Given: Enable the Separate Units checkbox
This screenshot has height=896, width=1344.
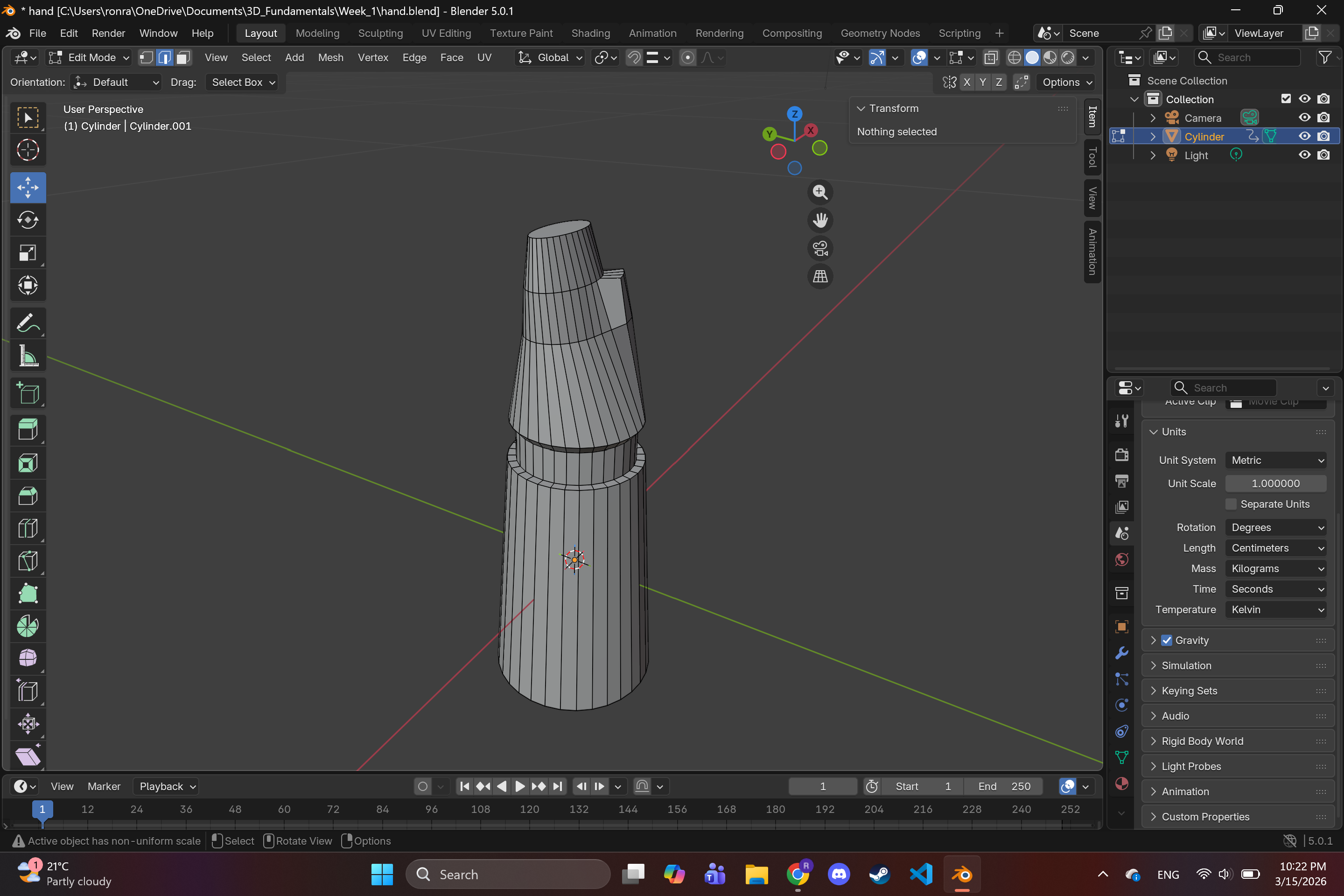Looking at the screenshot, I should 1231,504.
